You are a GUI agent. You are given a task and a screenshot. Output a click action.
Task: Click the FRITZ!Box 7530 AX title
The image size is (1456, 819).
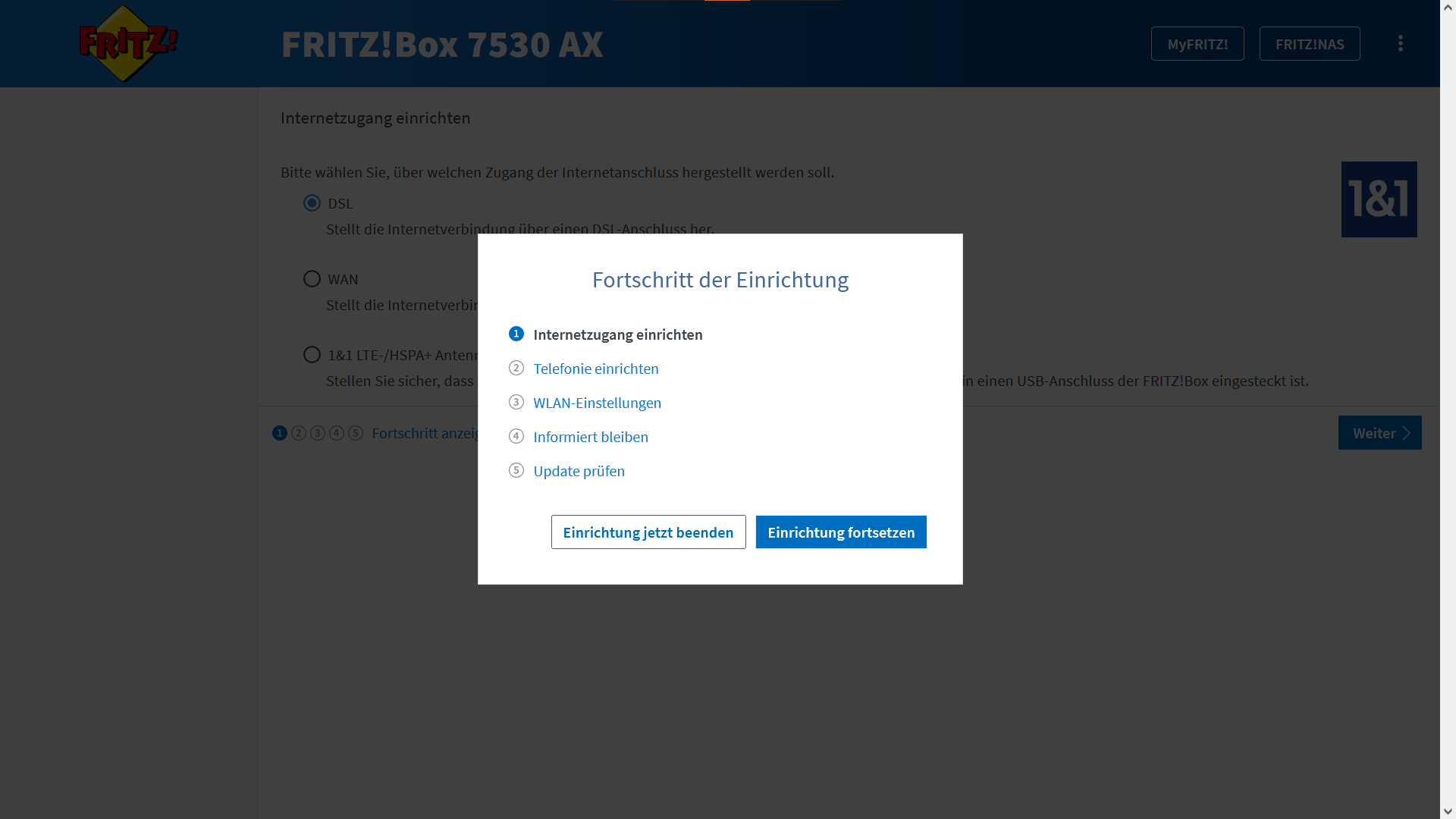(x=442, y=44)
